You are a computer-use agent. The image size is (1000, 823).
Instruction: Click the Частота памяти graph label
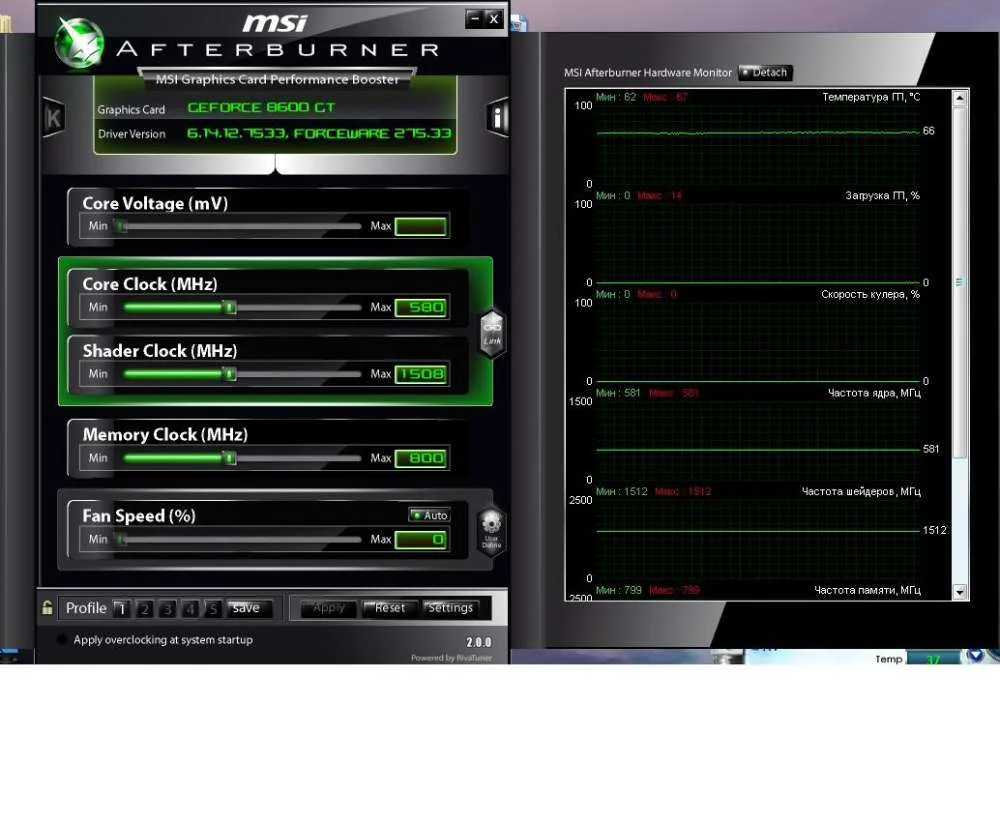click(867, 590)
